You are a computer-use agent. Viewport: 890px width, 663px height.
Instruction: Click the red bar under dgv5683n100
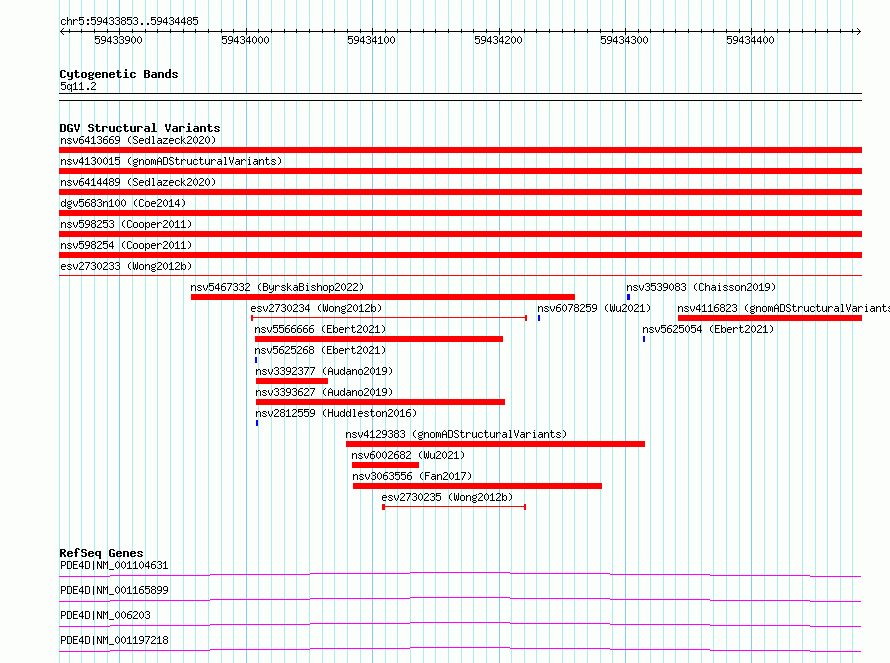pos(460,213)
